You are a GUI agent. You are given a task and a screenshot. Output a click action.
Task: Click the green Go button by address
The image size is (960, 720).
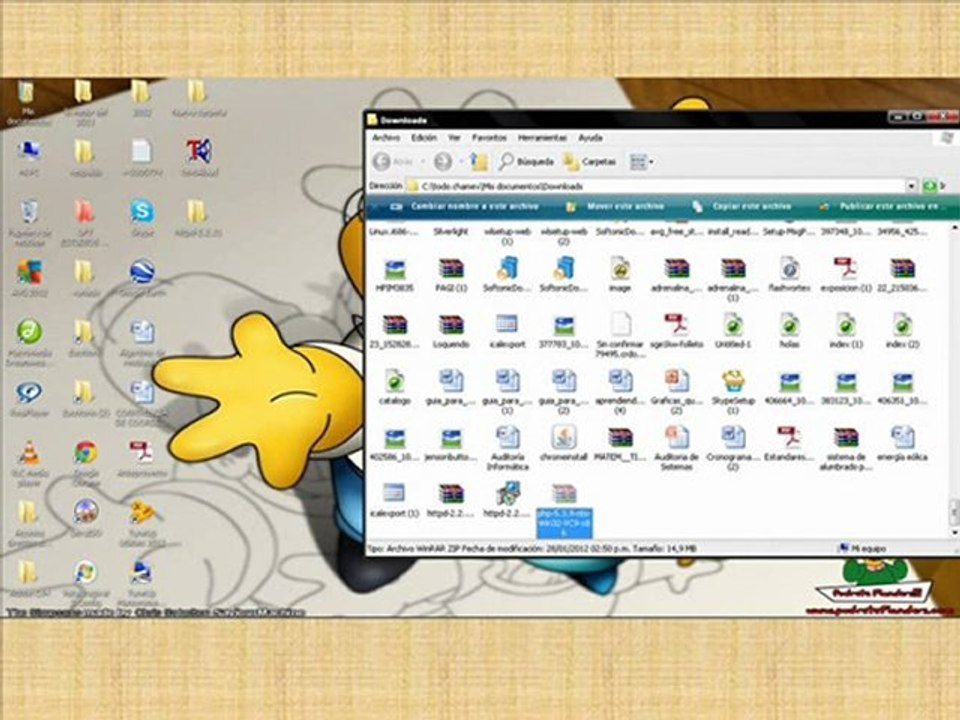click(x=930, y=186)
